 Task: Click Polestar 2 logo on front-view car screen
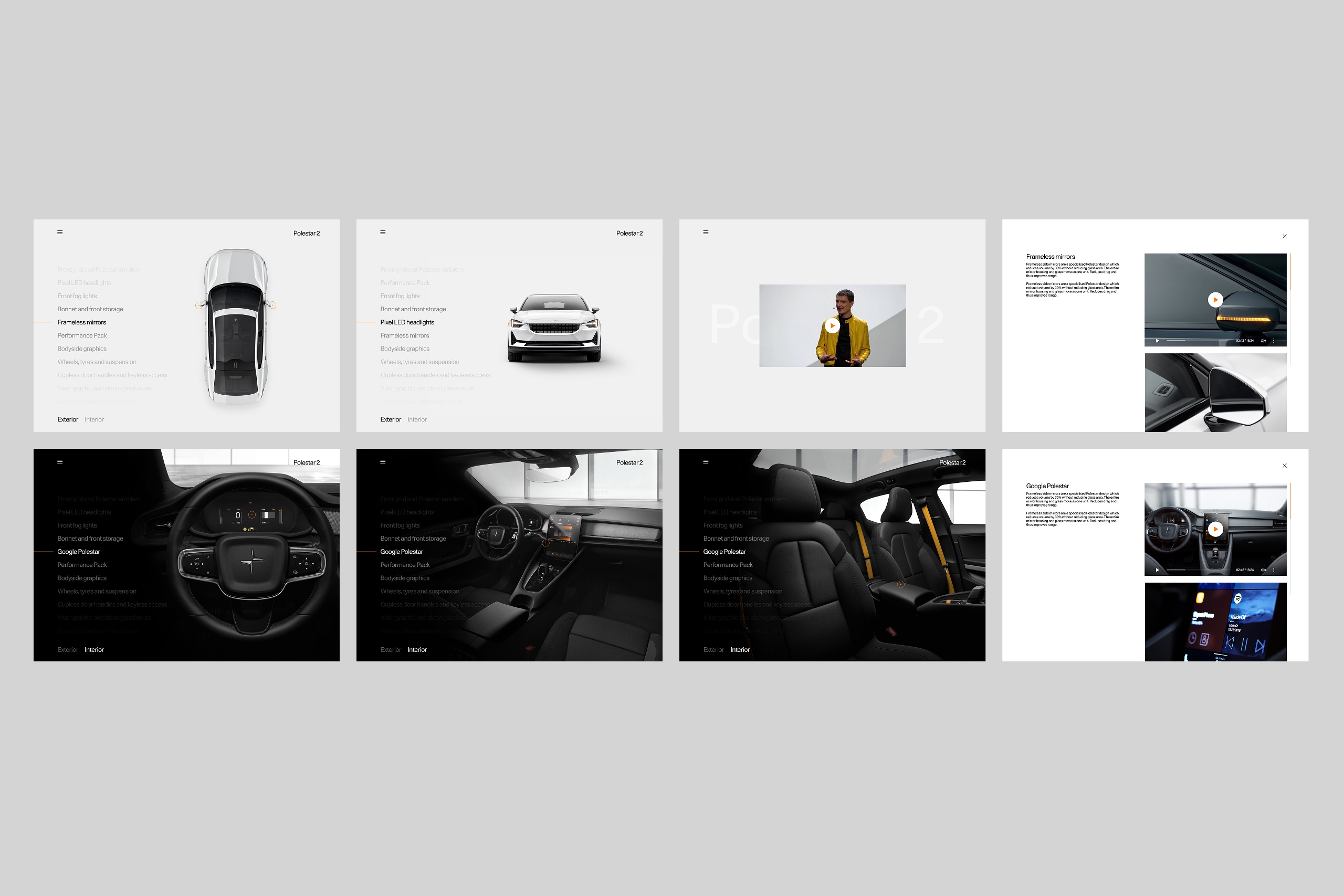click(x=629, y=233)
